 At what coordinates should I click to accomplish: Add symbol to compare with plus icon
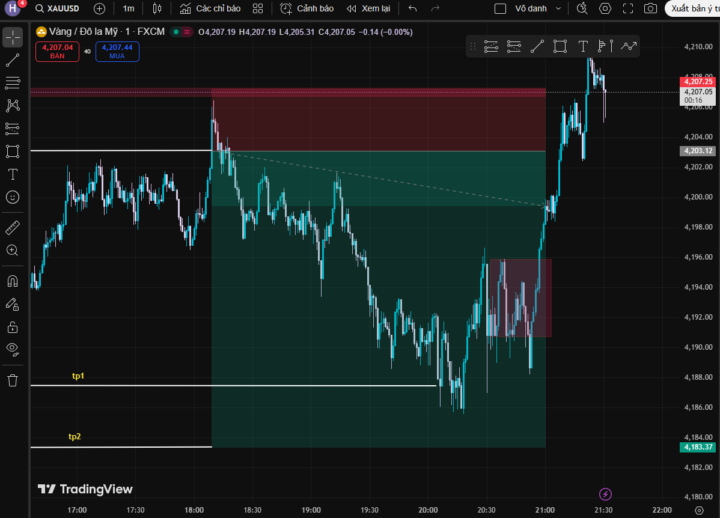click(x=99, y=9)
